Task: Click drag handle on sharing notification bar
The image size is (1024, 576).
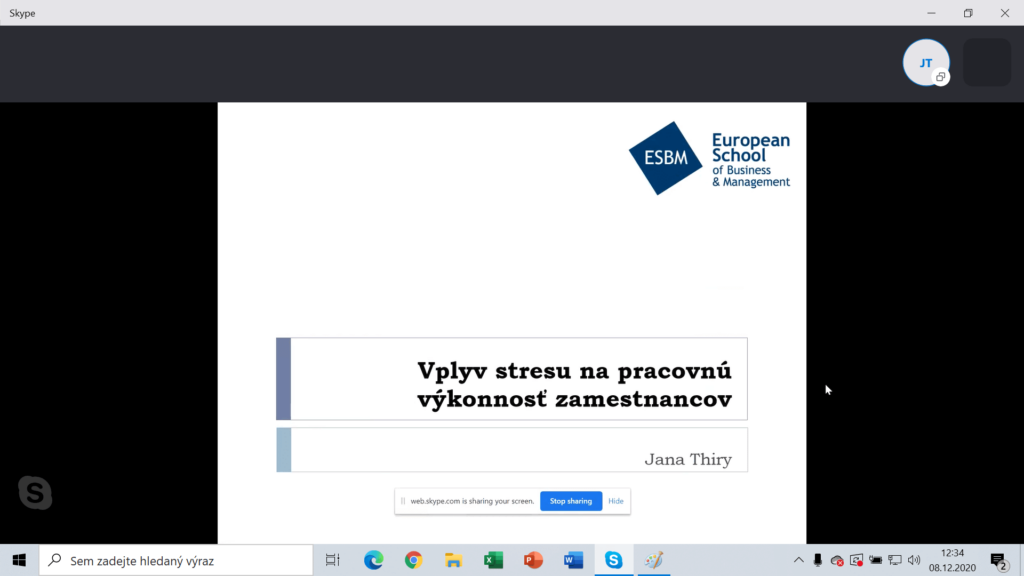Action: point(403,501)
